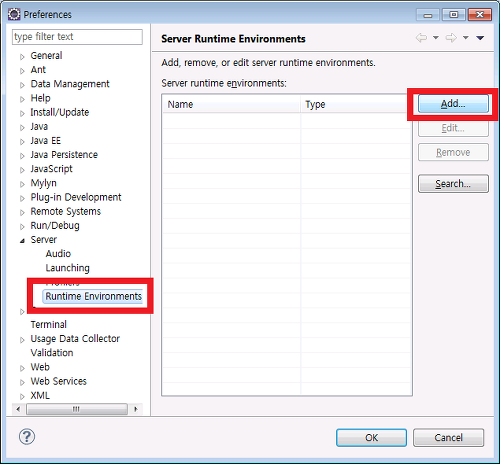
Task: Expand the Web tree node
Action: tap(22, 368)
